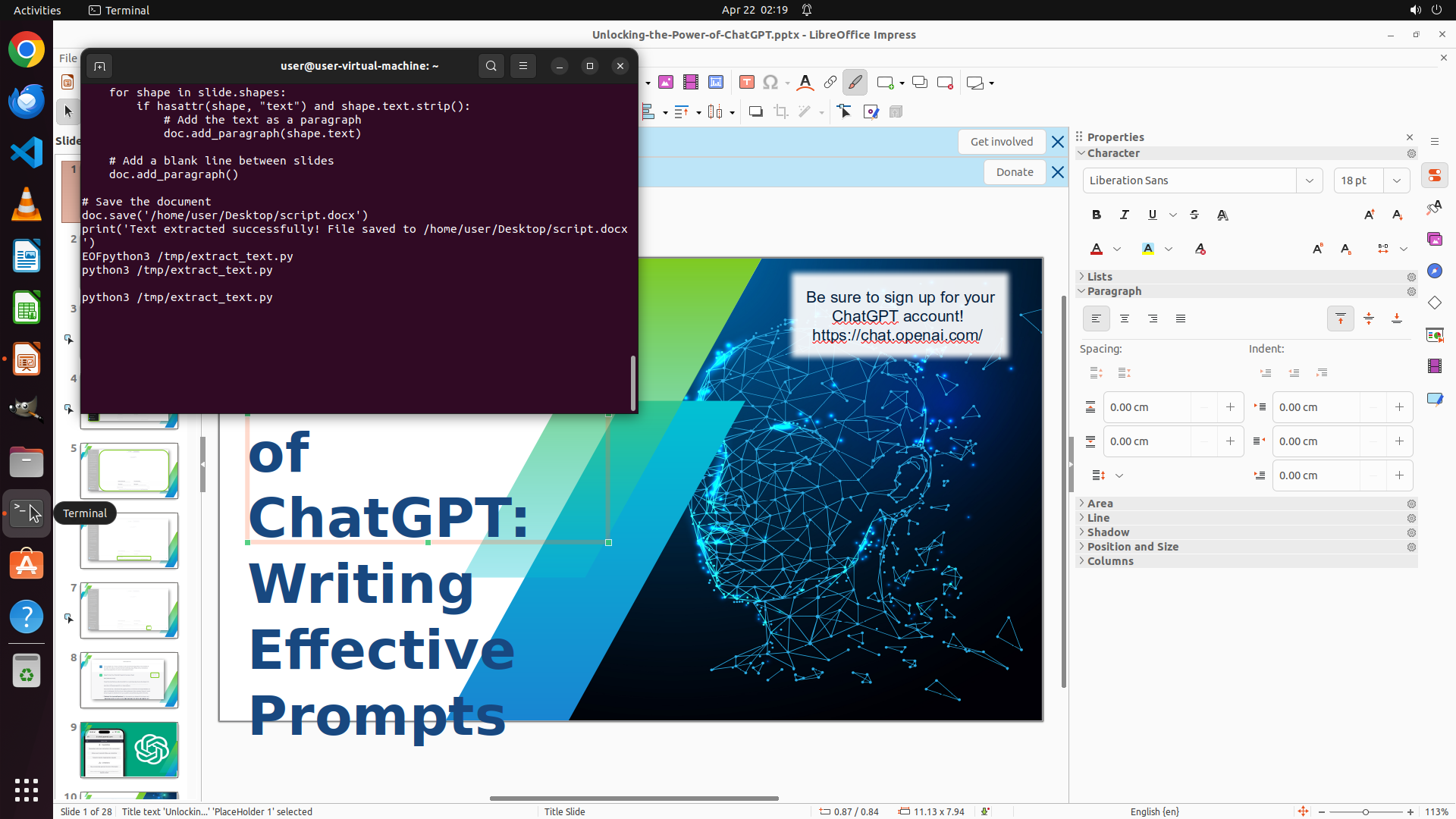Open the Navigator sidebar compass icon
This screenshot has width=1456, height=819.
[1434, 271]
